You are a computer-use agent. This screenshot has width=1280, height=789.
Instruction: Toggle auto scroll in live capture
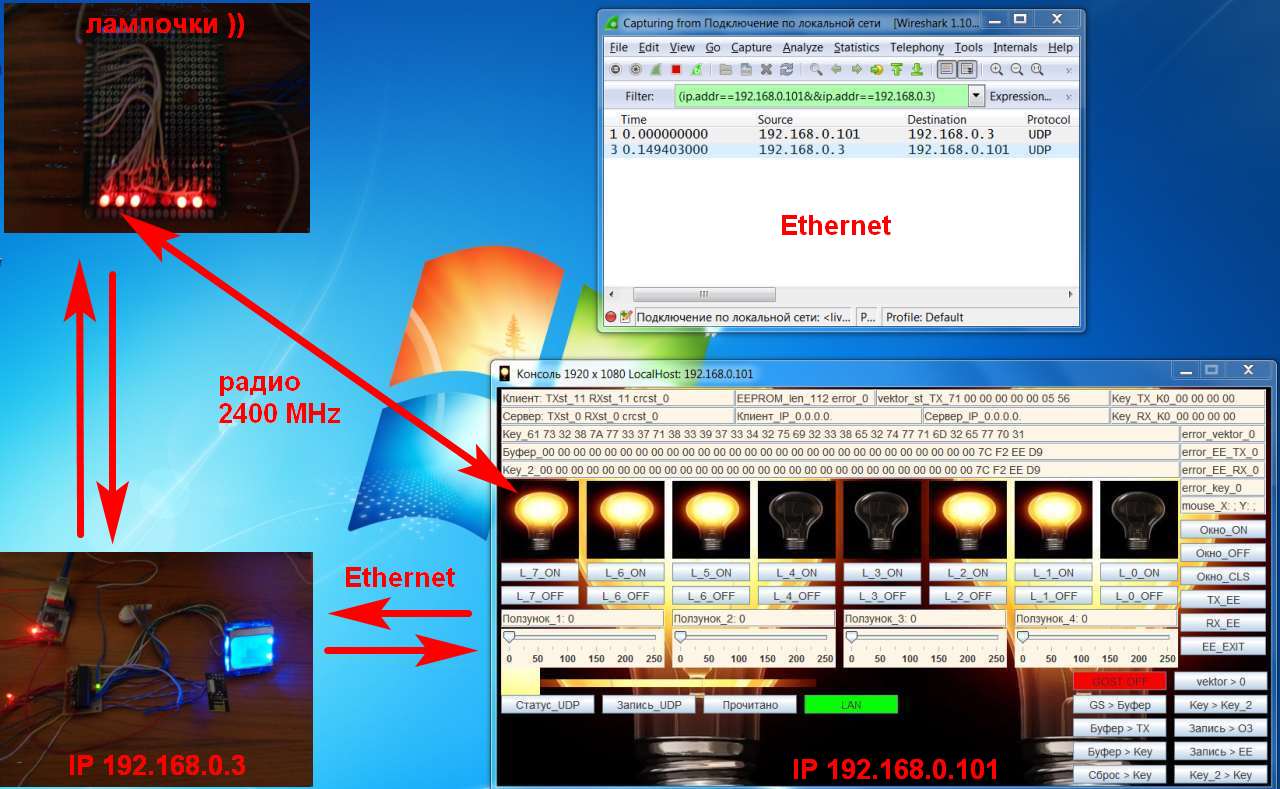tap(967, 70)
